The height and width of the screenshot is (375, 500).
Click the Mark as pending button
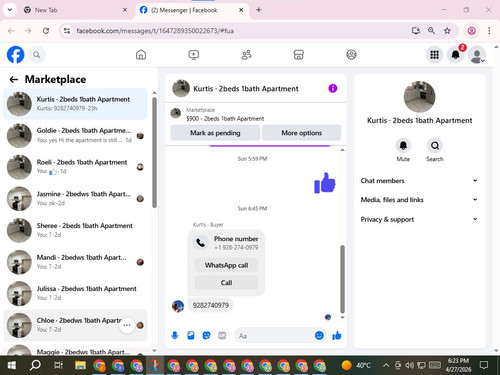(215, 133)
